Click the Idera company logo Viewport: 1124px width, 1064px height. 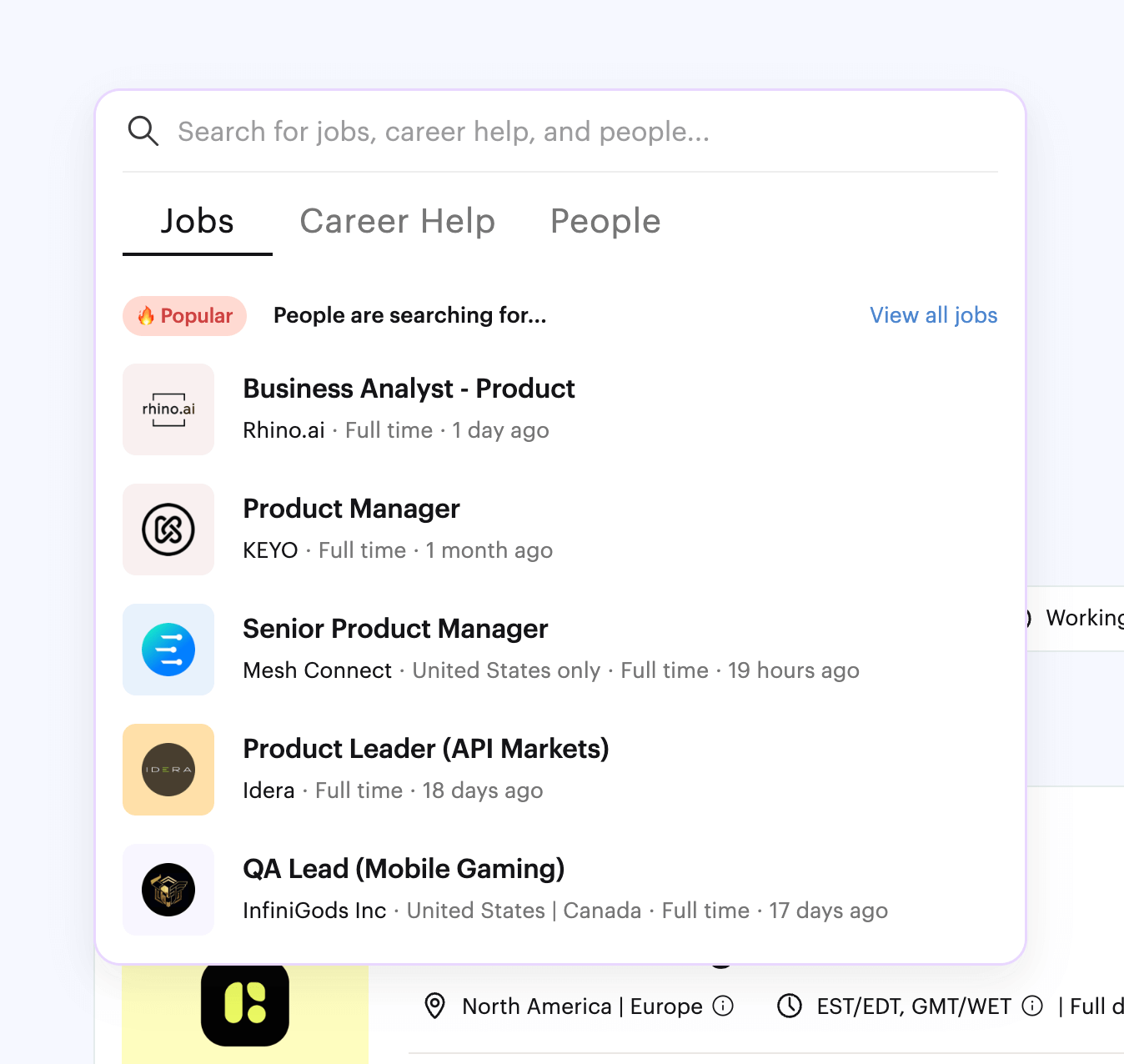pyautogui.click(x=168, y=770)
